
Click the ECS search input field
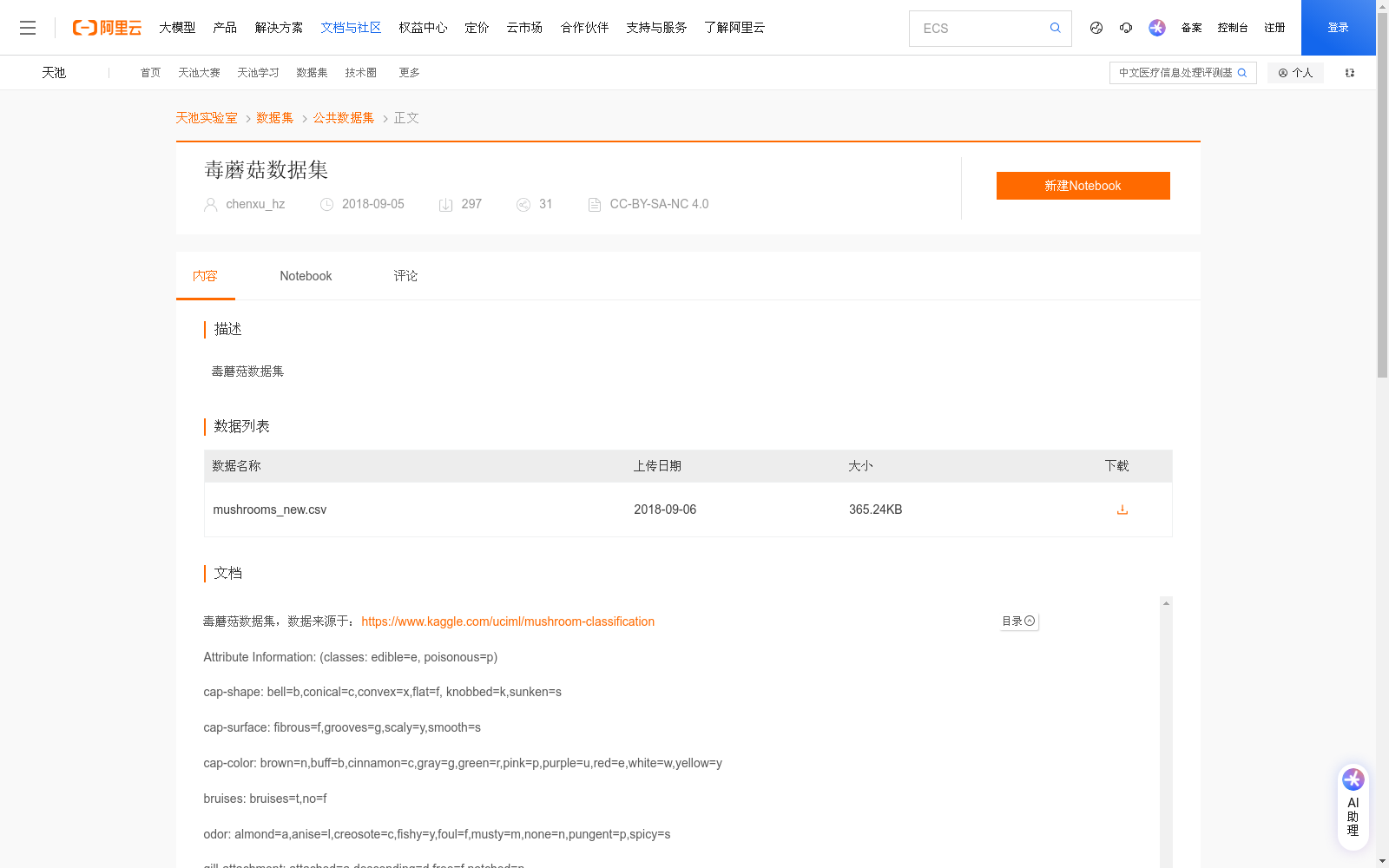[x=972, y=28]
